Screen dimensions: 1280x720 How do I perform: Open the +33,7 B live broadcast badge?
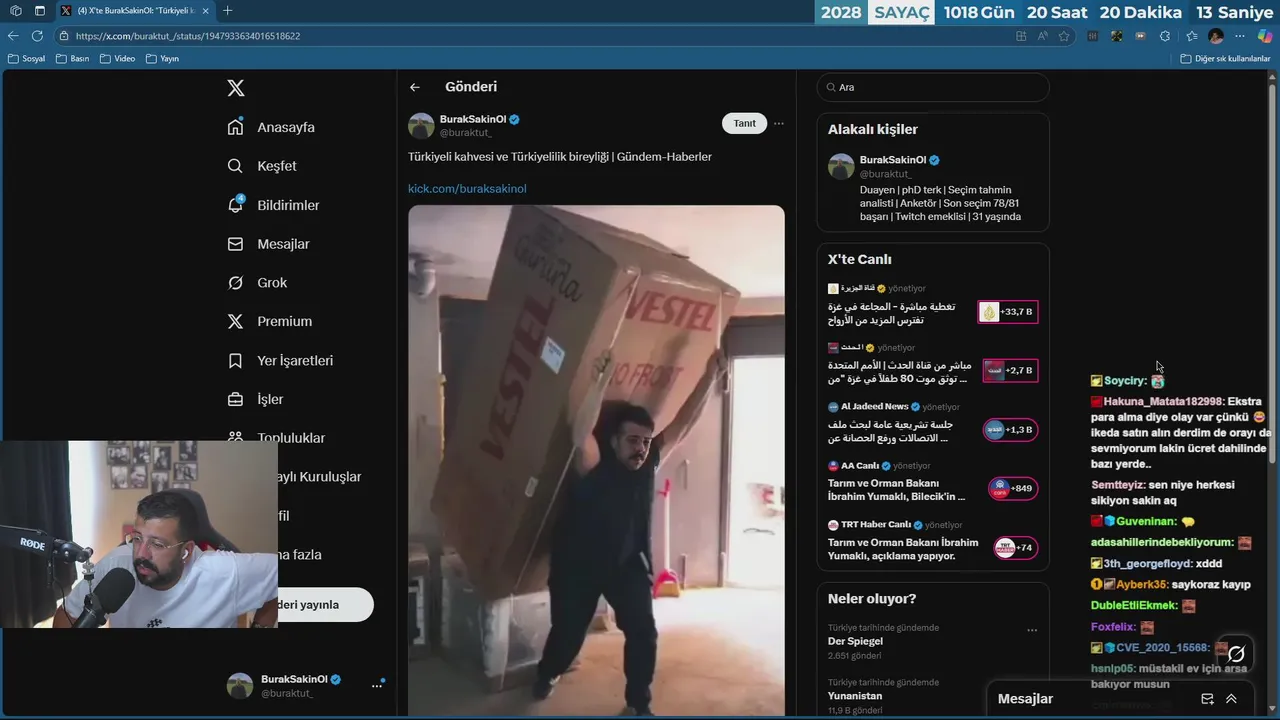click(1008, 312)
